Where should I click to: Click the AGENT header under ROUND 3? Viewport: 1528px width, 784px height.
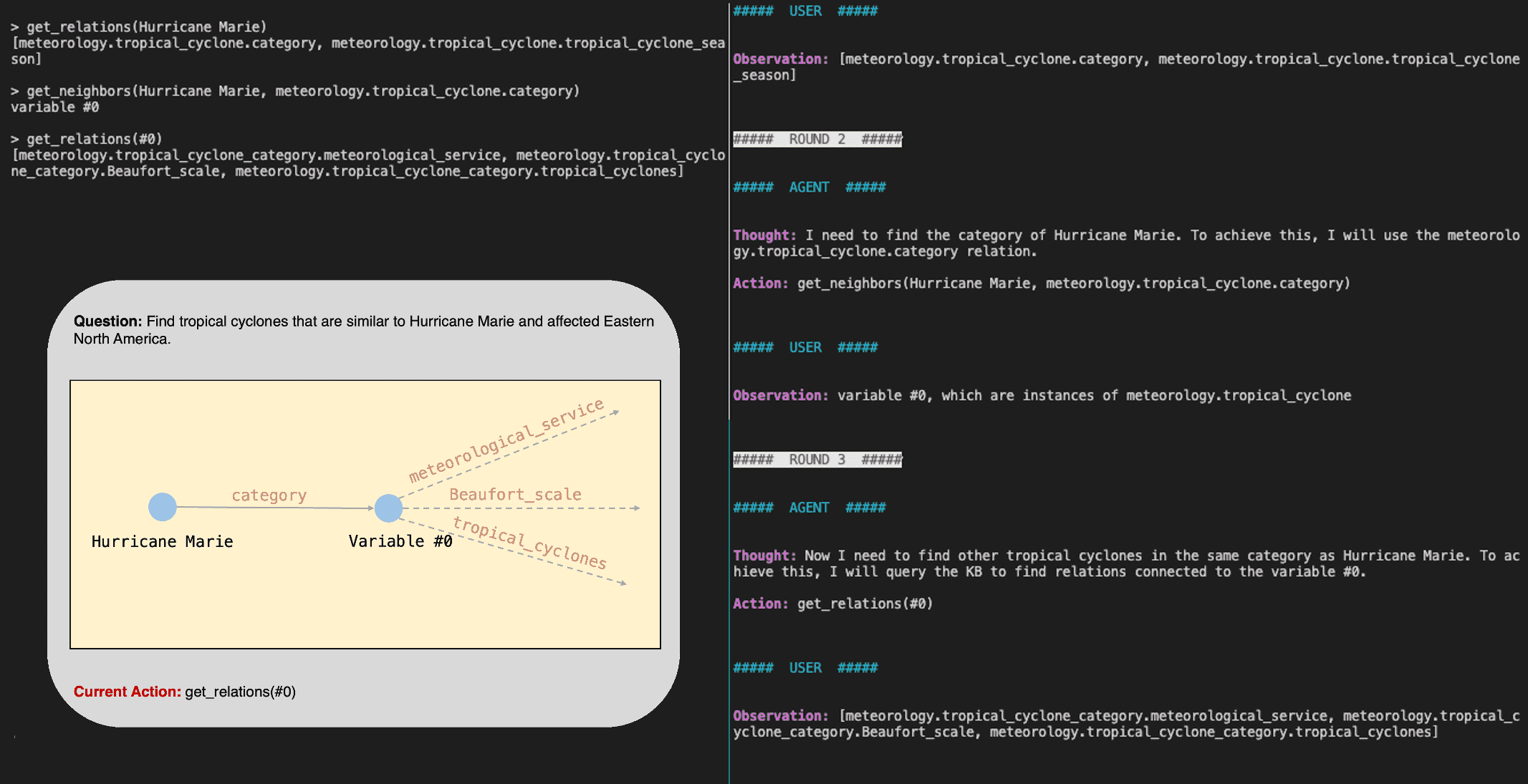[x=809, y=508]
